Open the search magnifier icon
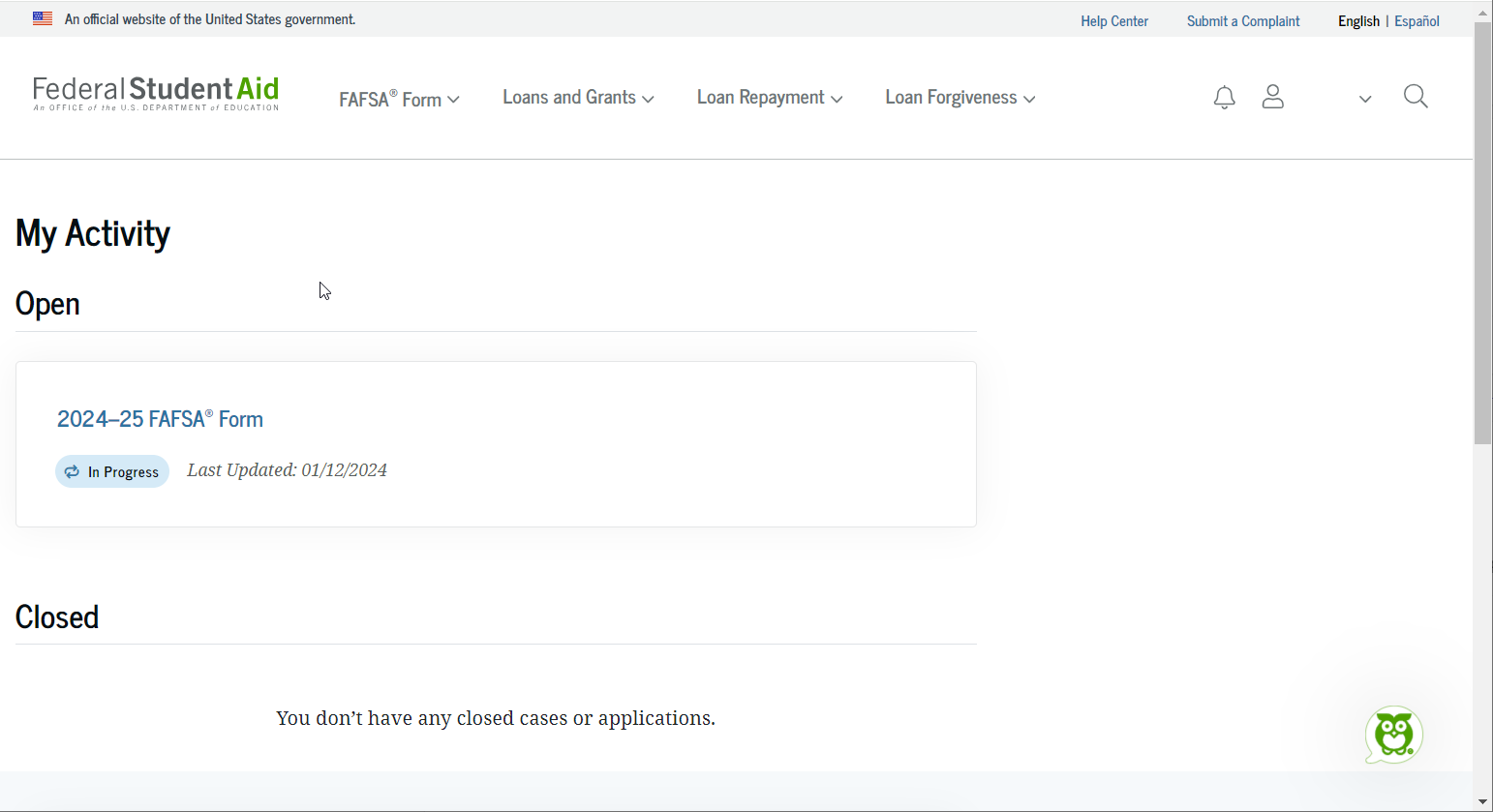This screenshot has width=1493, height=812. coord(1416,97)
